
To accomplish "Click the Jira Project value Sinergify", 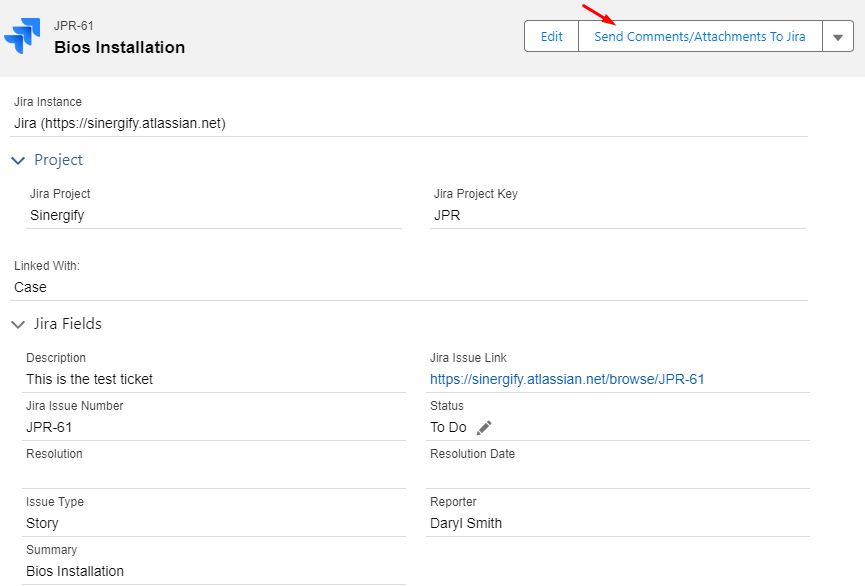I will 57,215.
